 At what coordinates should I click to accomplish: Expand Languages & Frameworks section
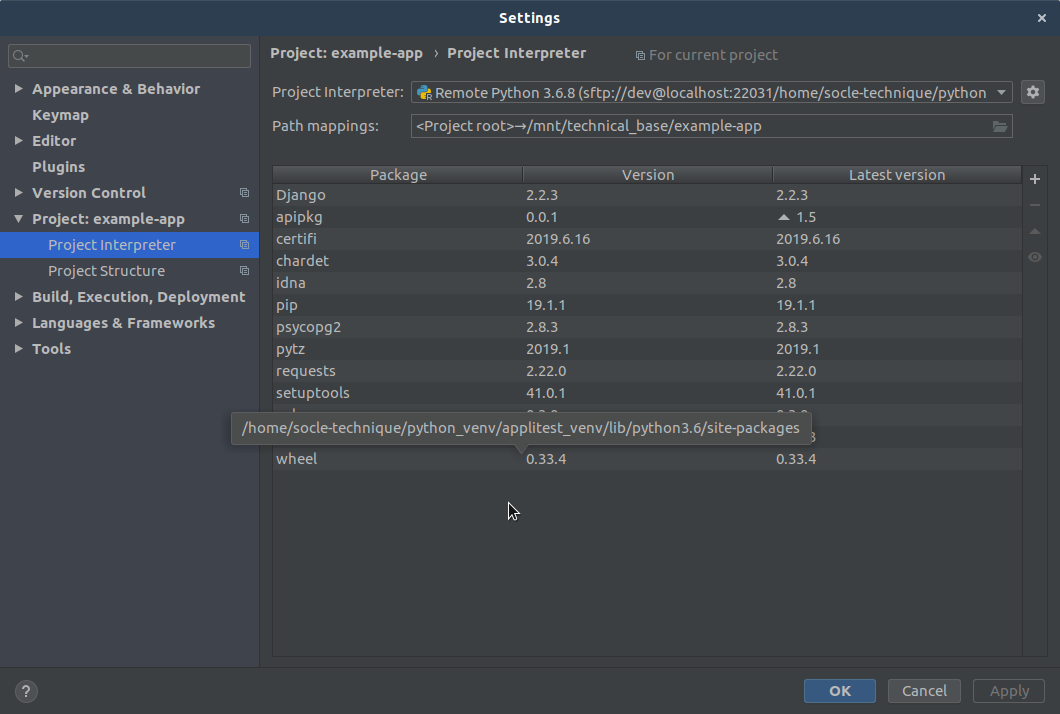(19, 323)
